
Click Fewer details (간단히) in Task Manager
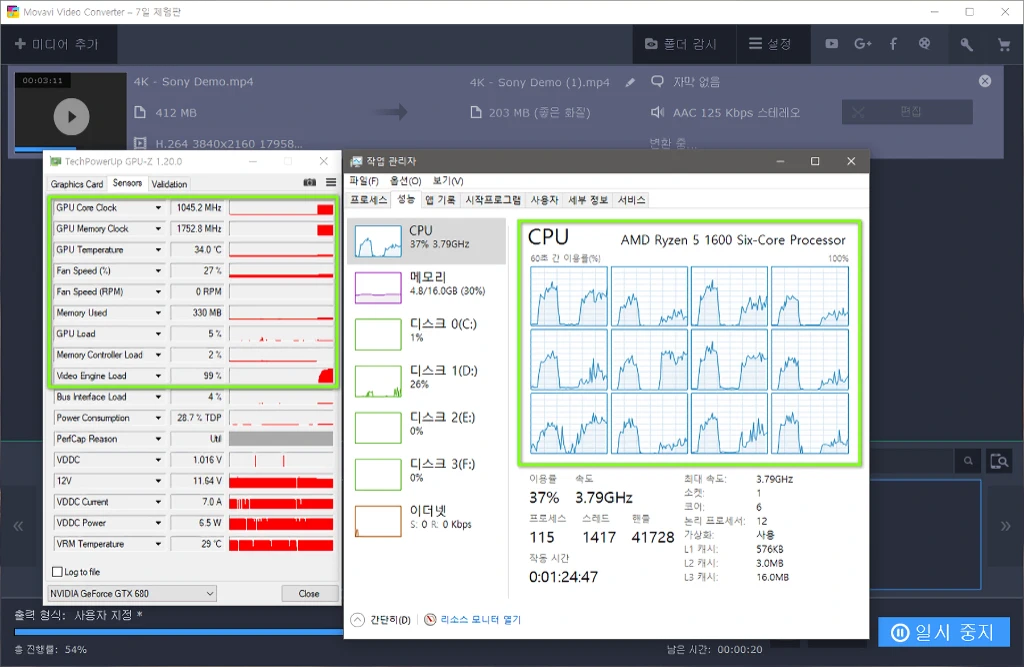(x=381, y=620)
